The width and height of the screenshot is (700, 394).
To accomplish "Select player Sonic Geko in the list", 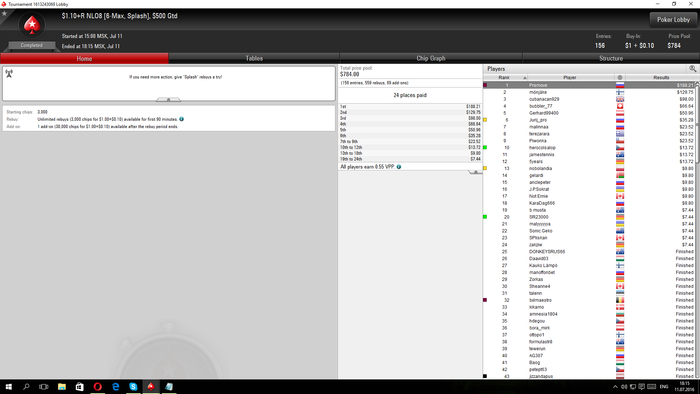I will click(589, 231).
